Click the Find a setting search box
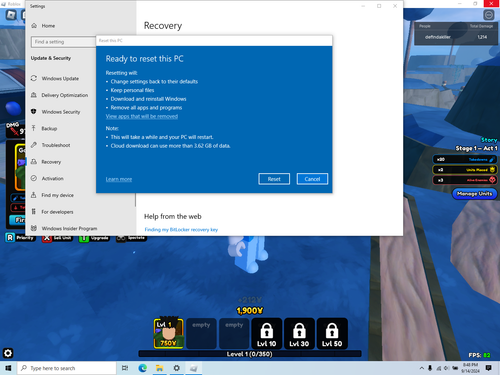Viewport: 500px width, 375px height. (x=63, y=42)
